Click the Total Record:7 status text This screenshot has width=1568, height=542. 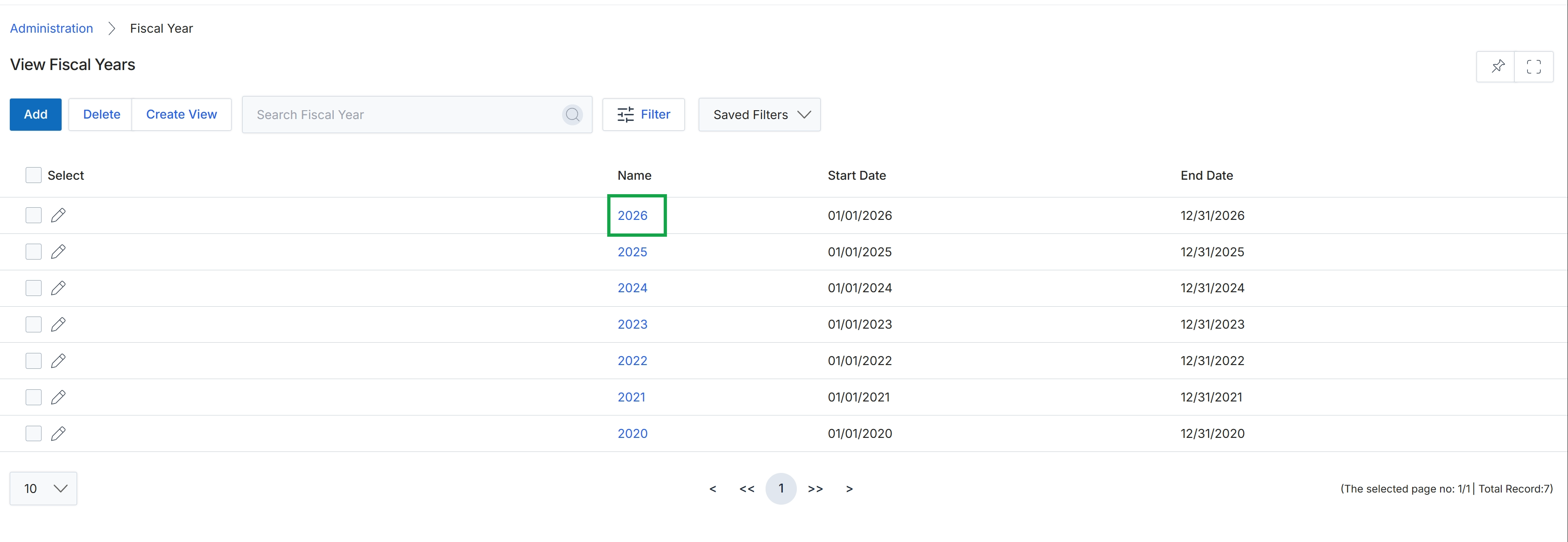pos(1515,488)
